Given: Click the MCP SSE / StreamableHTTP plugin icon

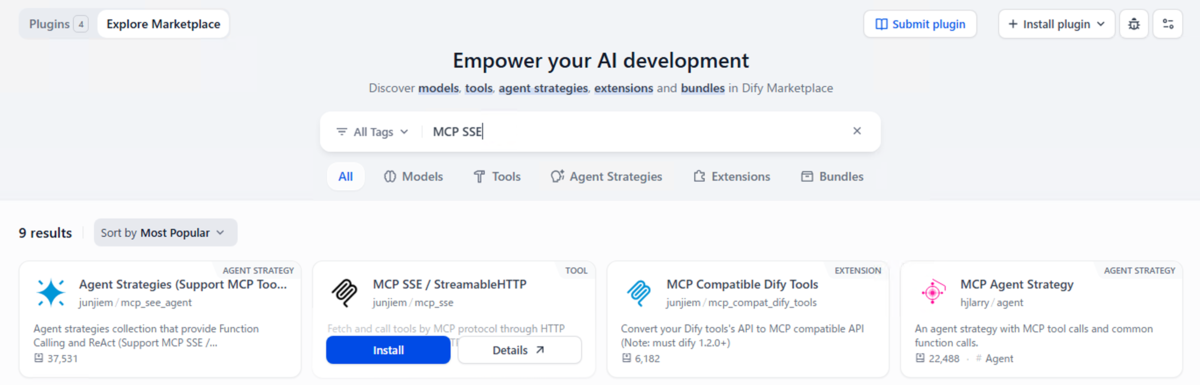Looking at the screenshot, I should coord(345,292).
